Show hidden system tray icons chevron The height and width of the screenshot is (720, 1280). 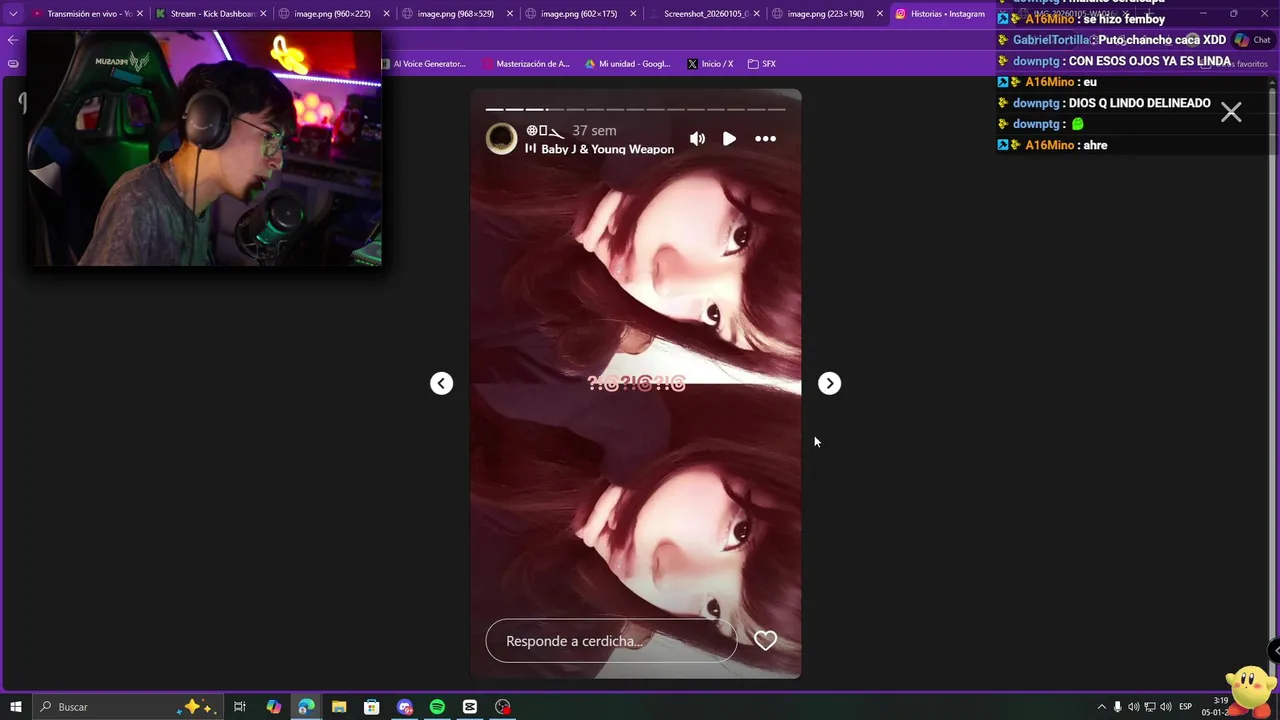[1101, 707]
